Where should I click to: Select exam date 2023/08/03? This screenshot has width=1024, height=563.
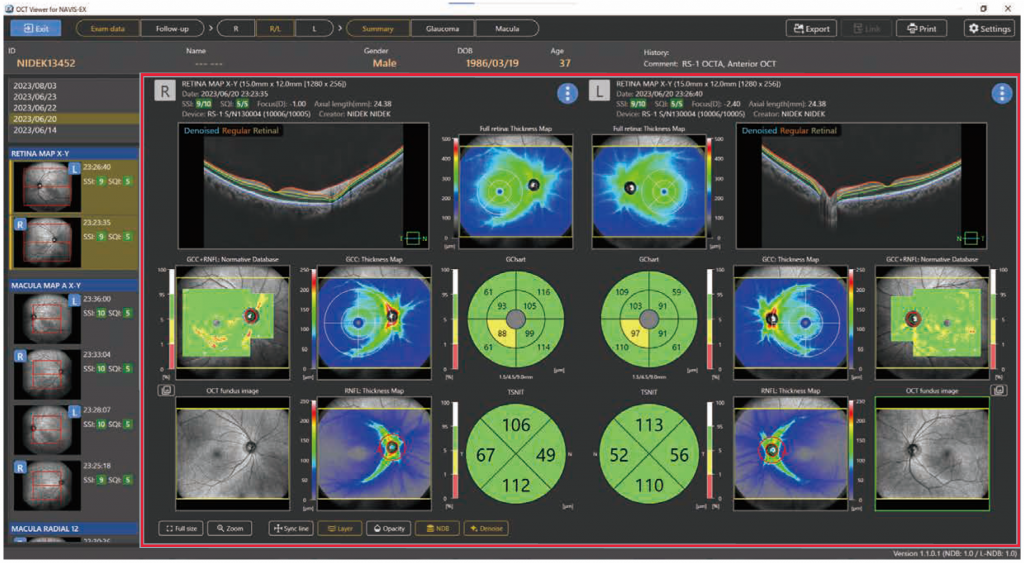pos(73,86)
